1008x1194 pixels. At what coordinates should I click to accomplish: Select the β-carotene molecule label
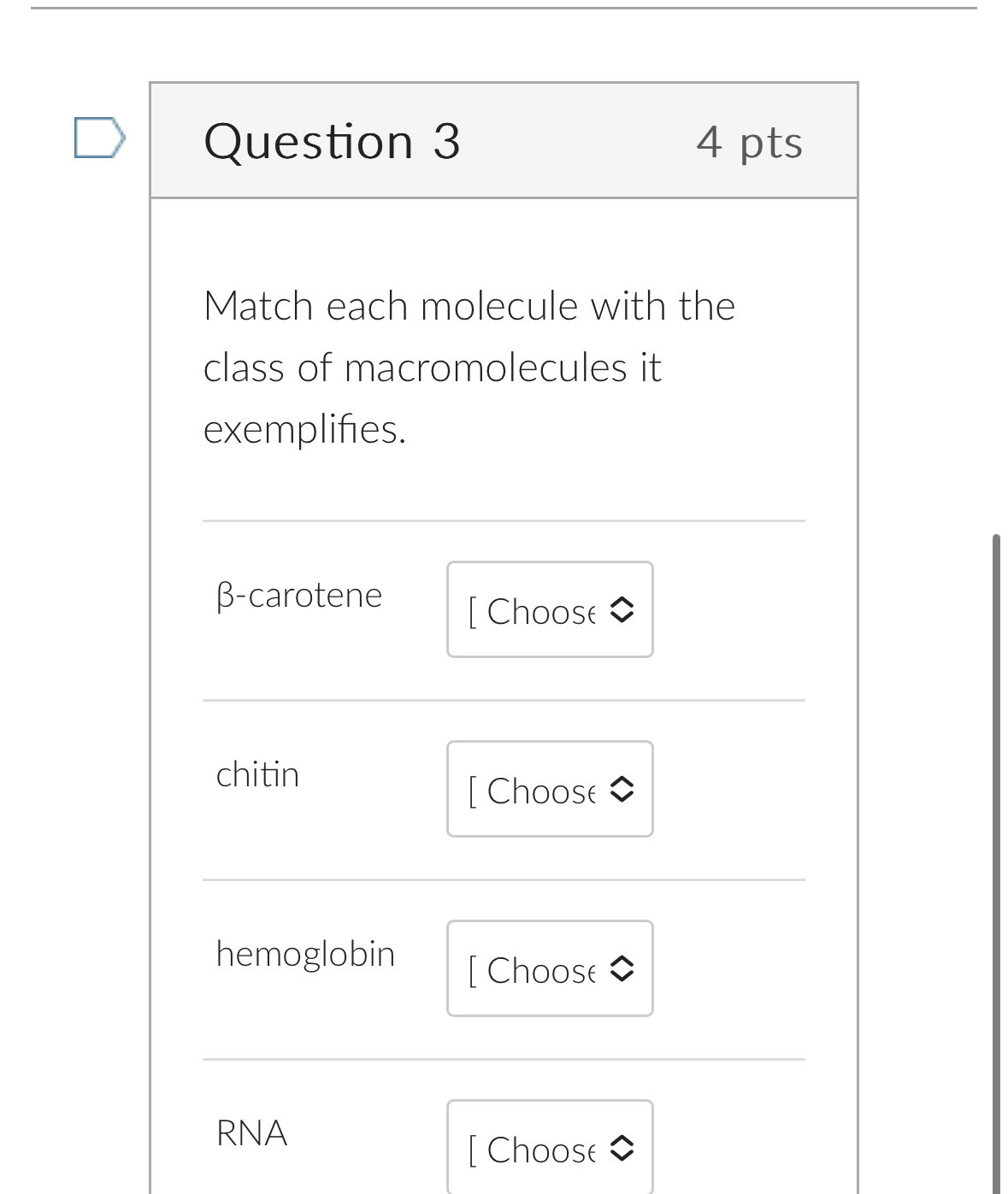pos(300,595)
